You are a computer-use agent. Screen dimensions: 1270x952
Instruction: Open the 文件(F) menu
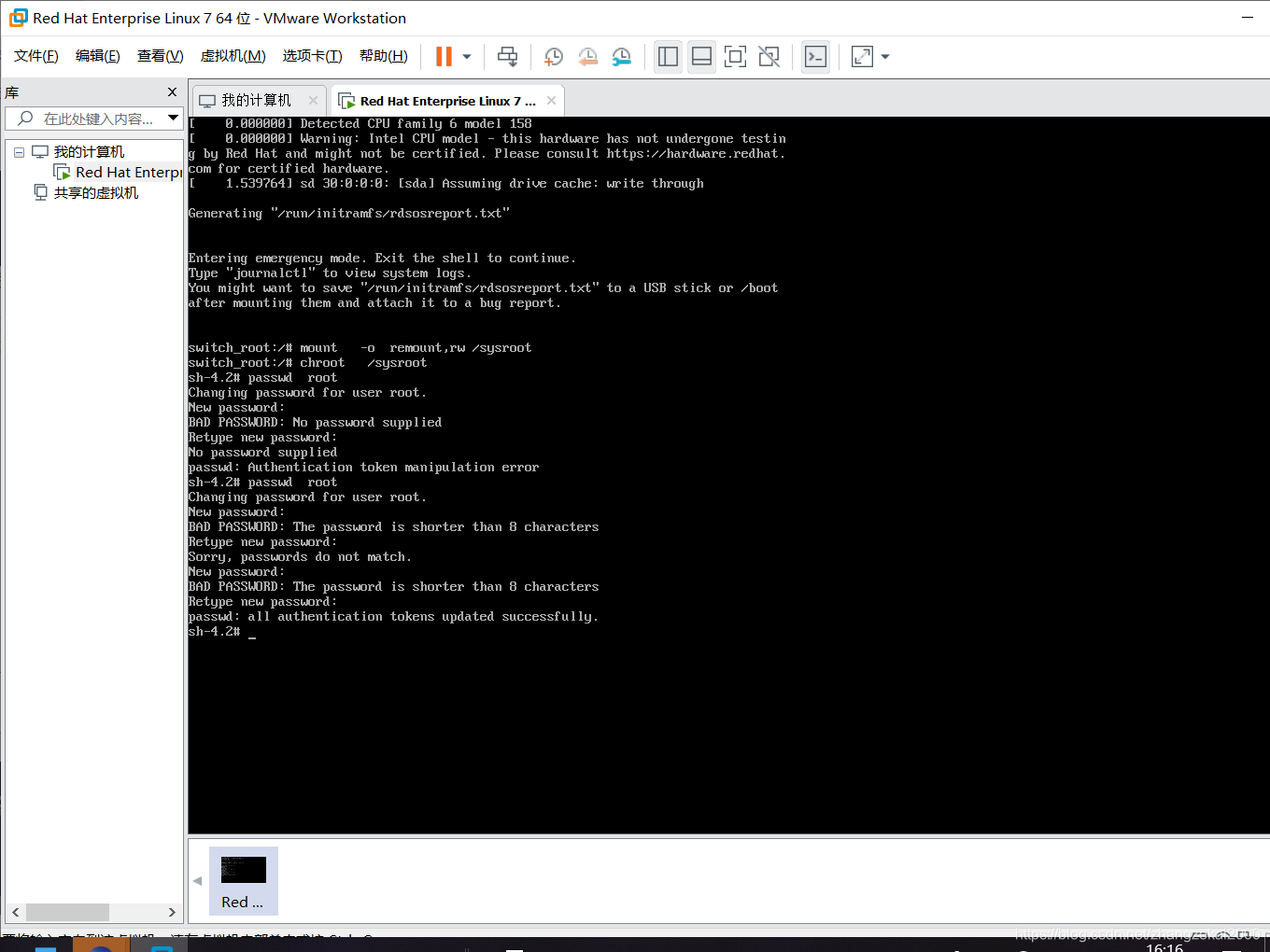[x=36, y=56]
